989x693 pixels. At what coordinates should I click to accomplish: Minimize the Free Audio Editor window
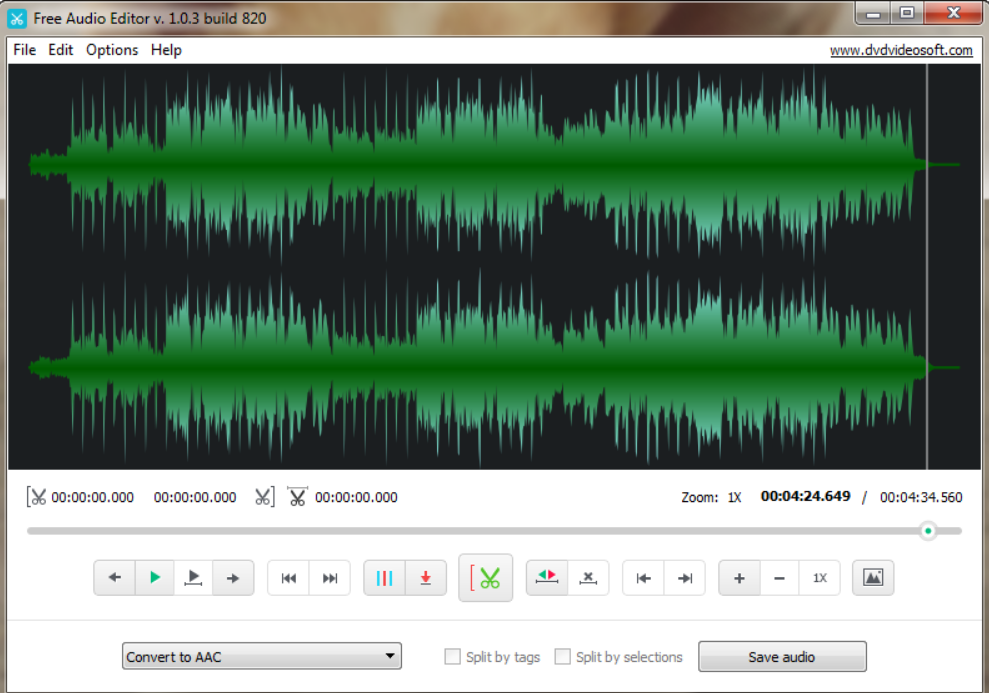pyautogui.click(x=873, y=14)
